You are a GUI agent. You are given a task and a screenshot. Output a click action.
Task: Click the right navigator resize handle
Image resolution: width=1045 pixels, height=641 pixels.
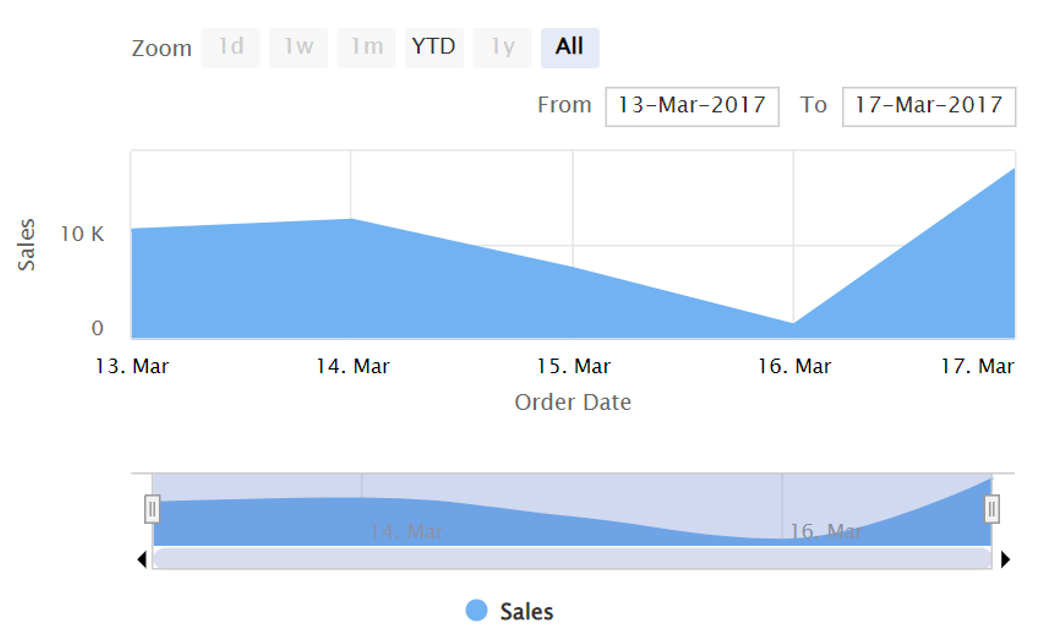992,511
